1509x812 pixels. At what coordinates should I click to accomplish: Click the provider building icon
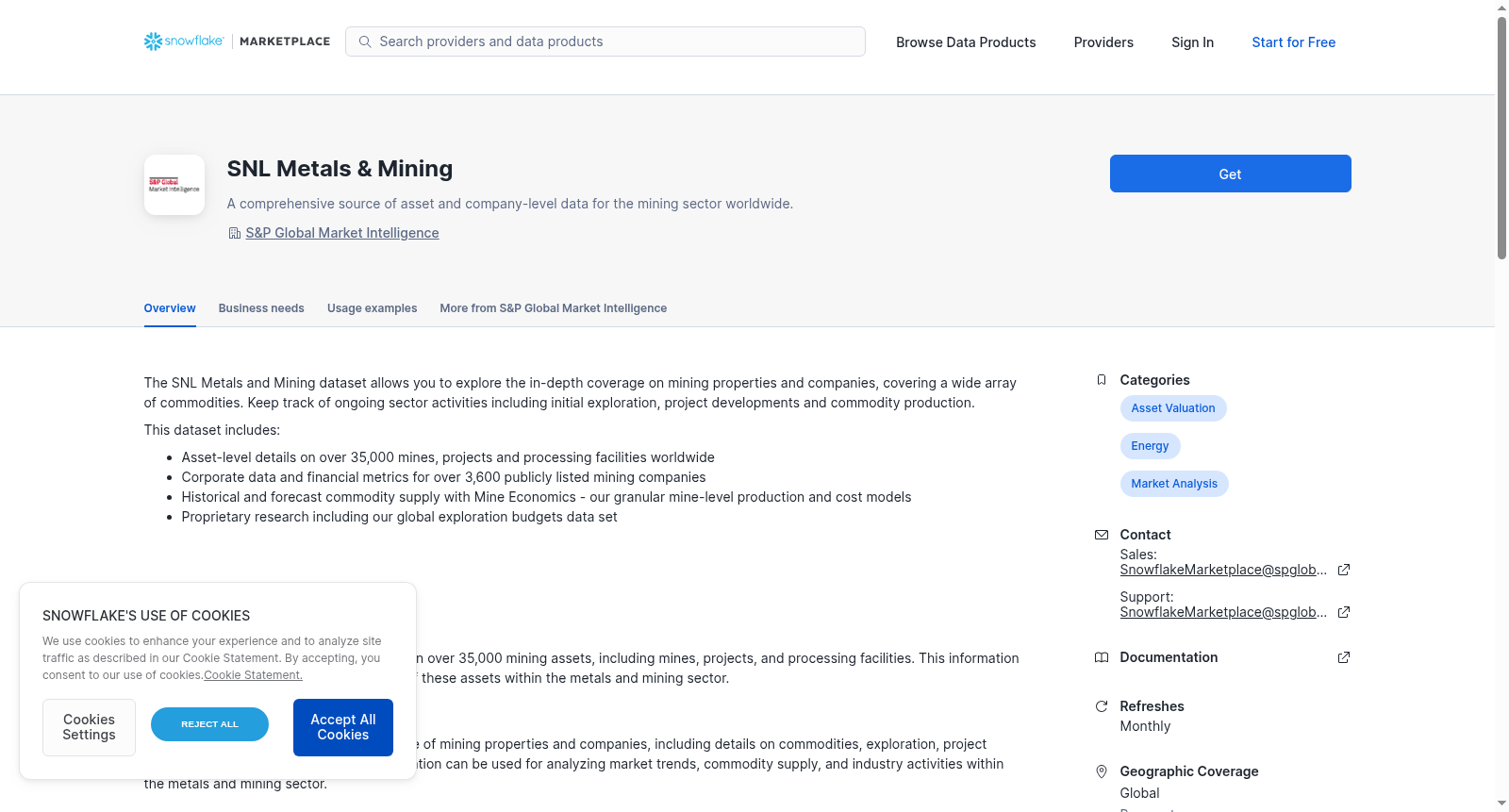click(x=235, y=233)
